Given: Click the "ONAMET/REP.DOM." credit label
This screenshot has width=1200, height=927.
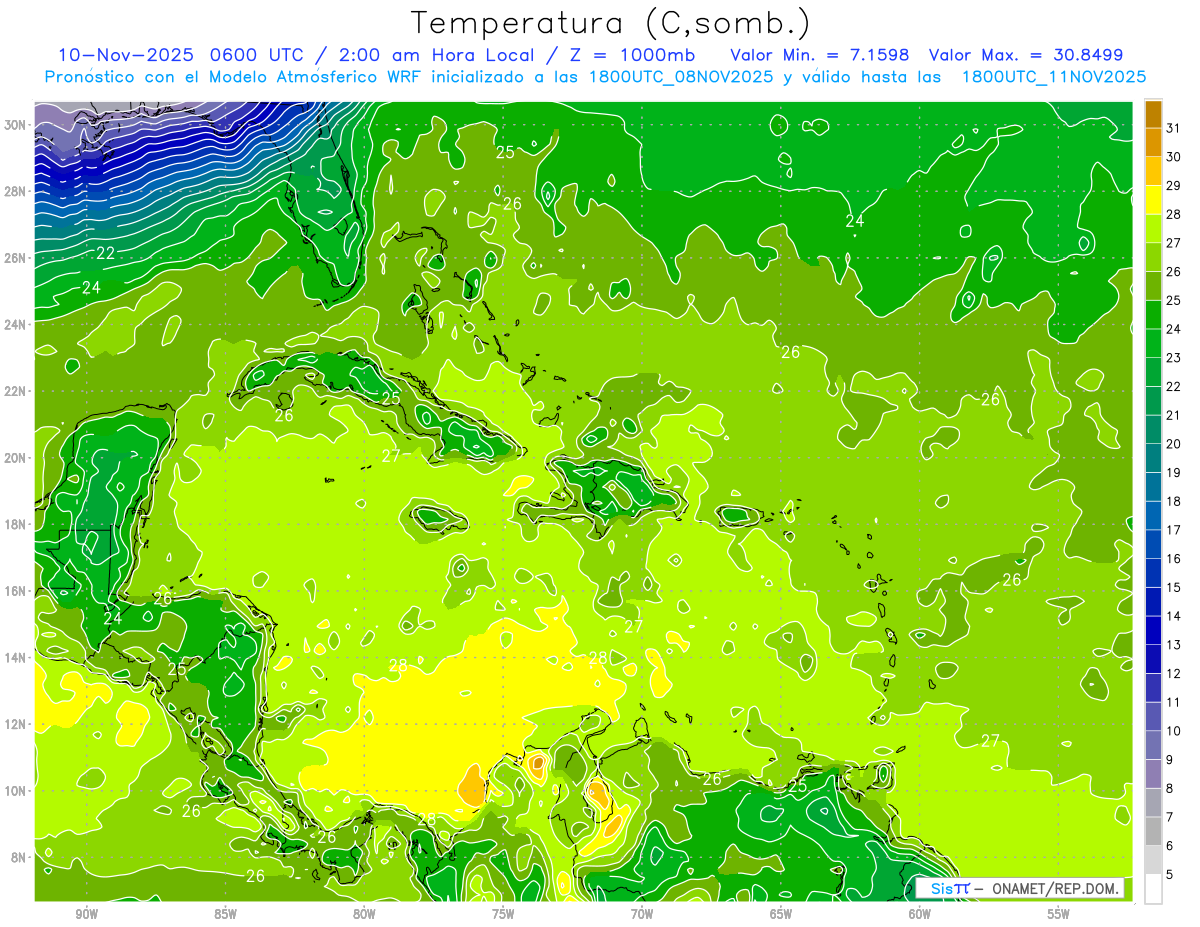Looking at the screenshot, I should click(1057, 888).
